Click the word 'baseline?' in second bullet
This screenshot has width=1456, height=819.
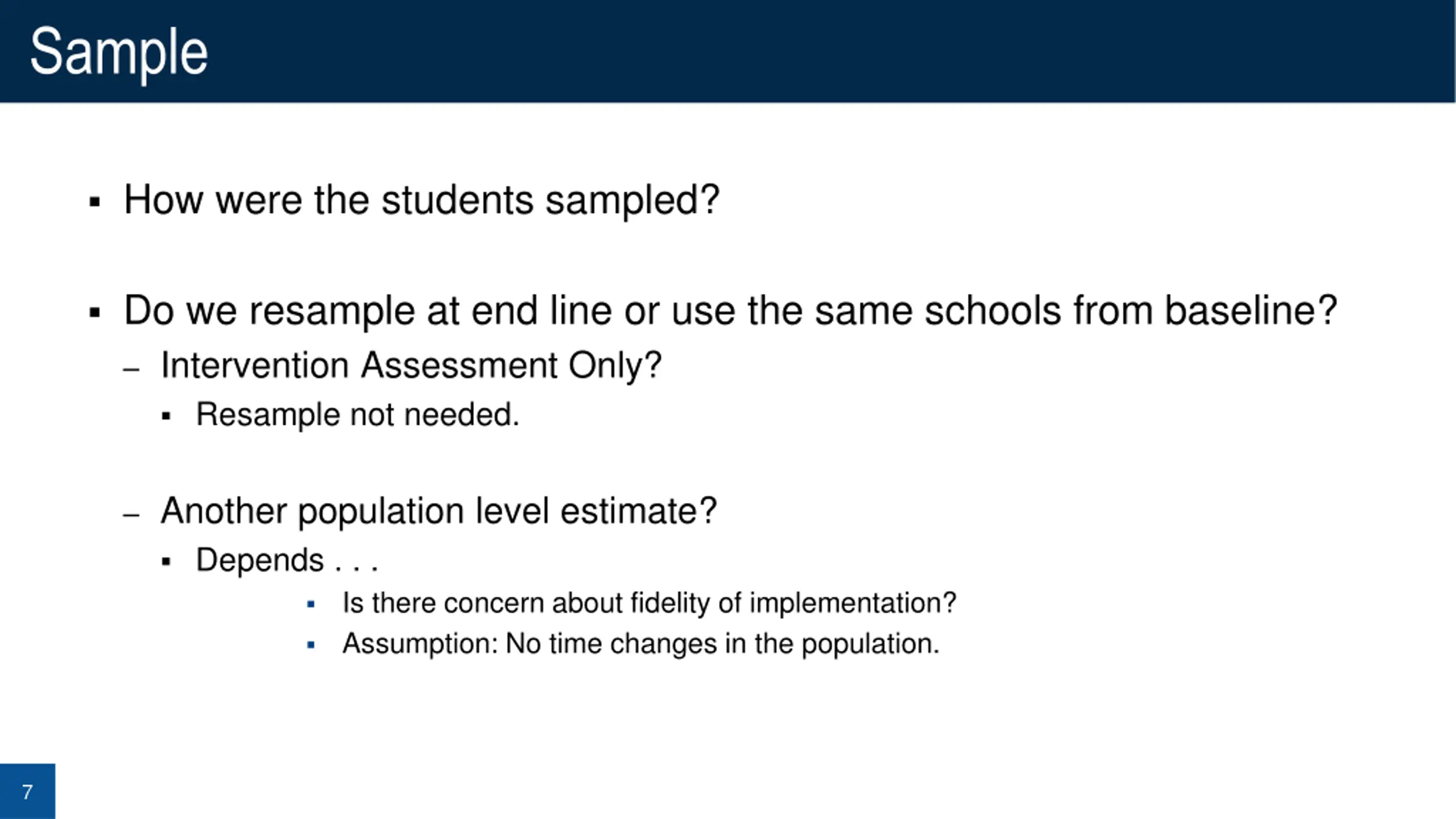1251,310
